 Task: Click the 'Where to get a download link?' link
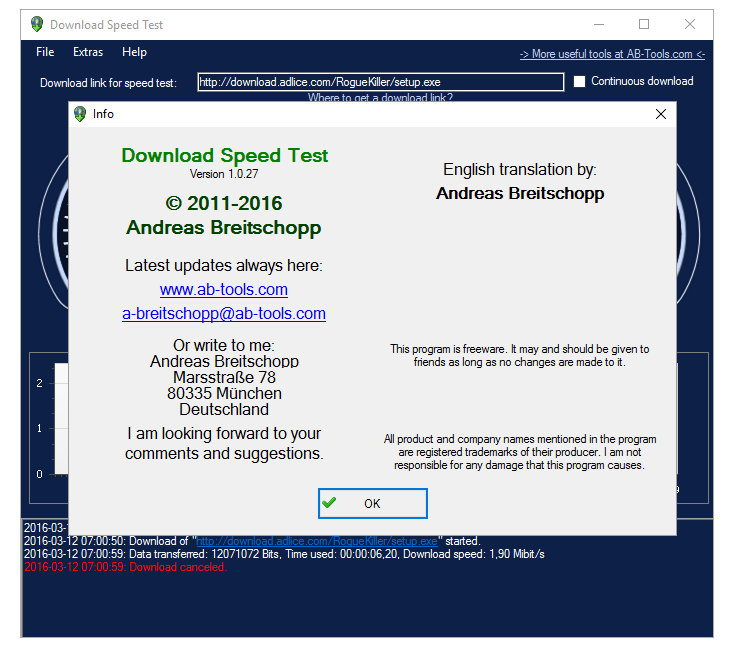[x=380, y=97]
